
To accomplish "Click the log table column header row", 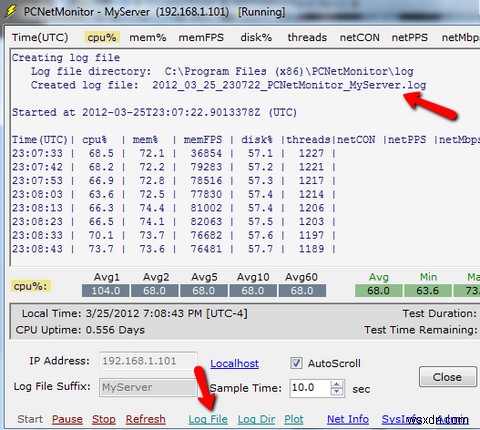I will click(246, 140).
